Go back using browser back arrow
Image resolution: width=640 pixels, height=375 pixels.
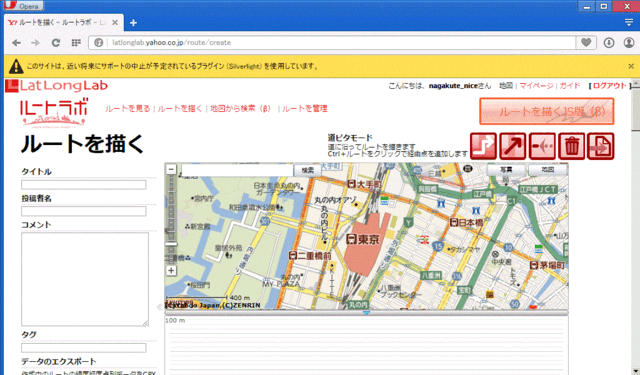coord(16,42)
